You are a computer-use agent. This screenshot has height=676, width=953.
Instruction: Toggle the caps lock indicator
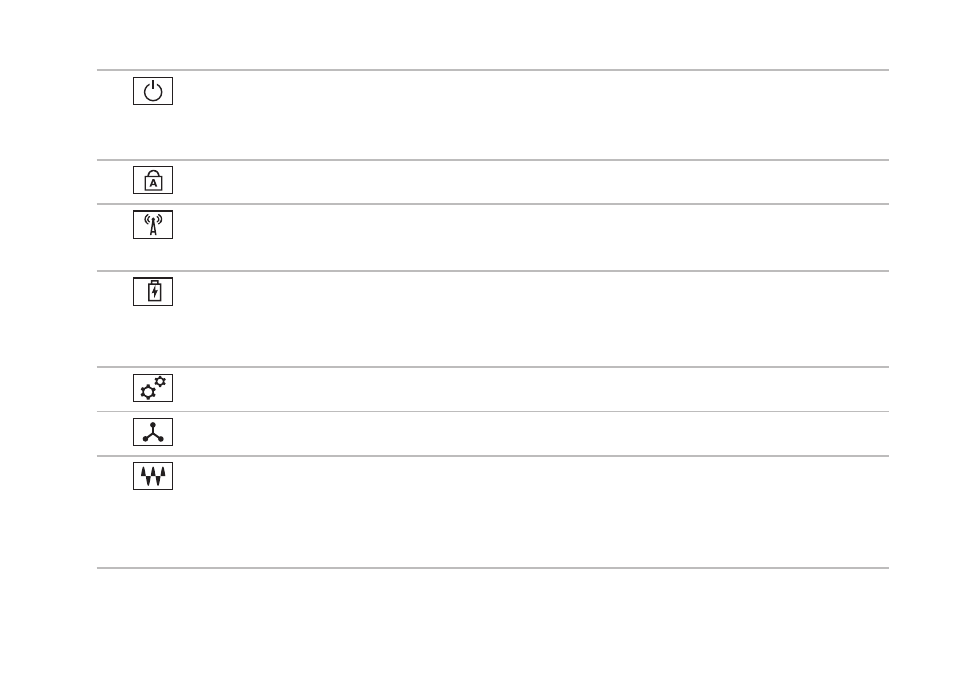tap(153, 180)
